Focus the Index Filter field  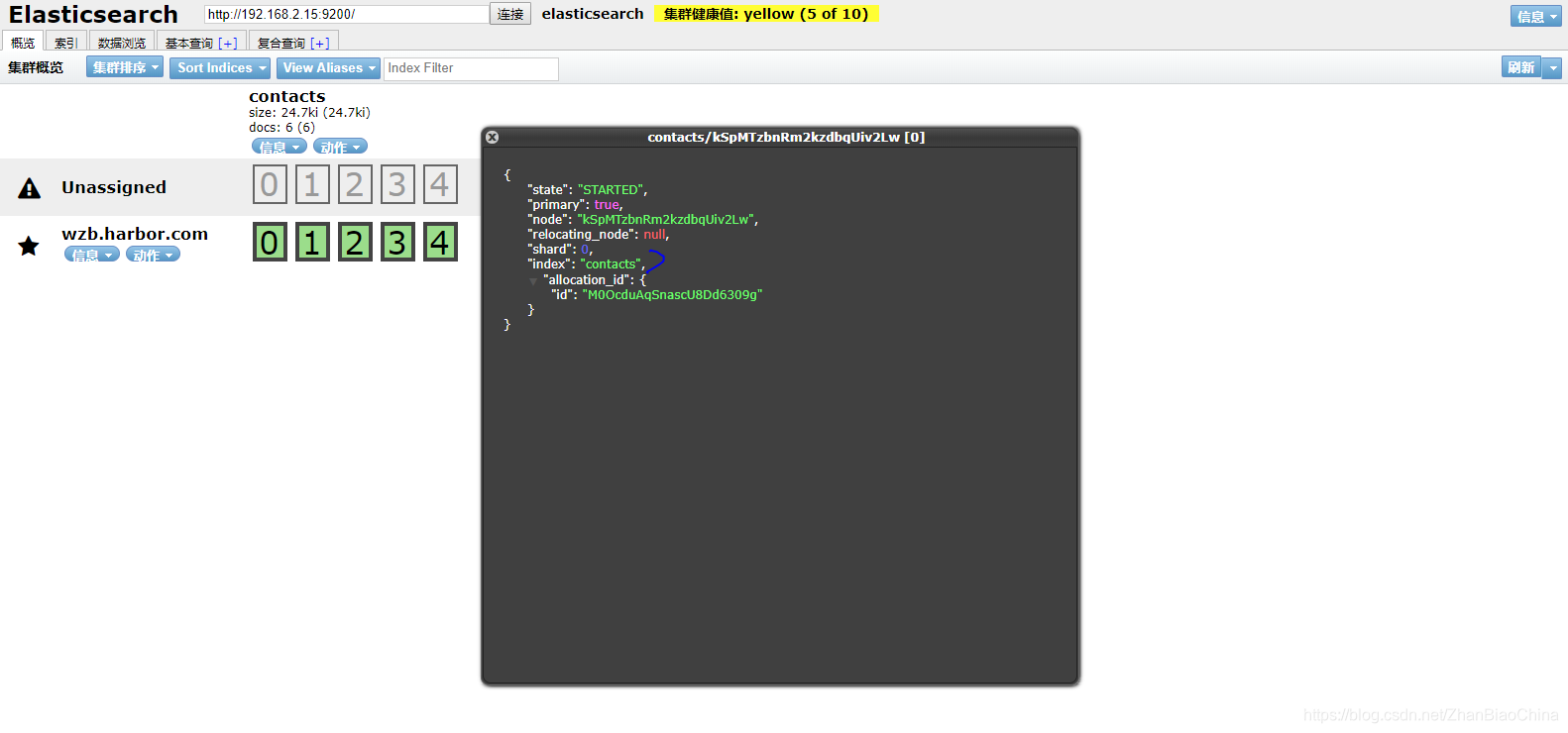tap(471, 68)
